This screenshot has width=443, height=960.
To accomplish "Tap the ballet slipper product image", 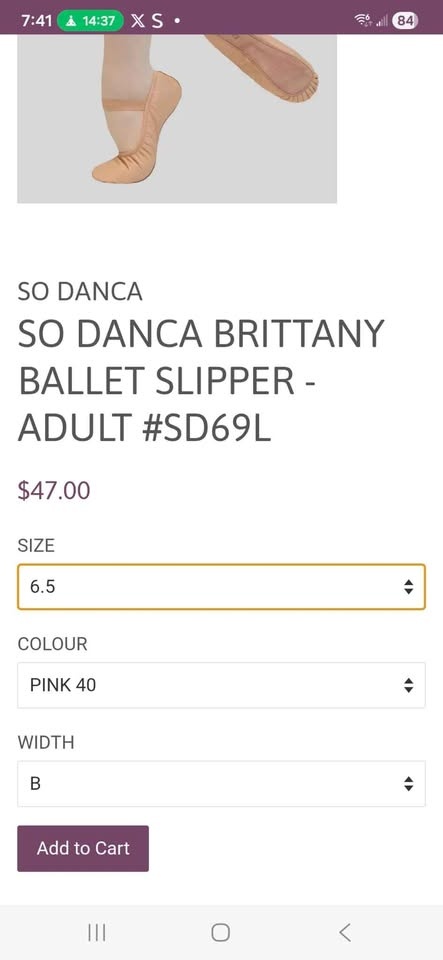I will point(177,119).
